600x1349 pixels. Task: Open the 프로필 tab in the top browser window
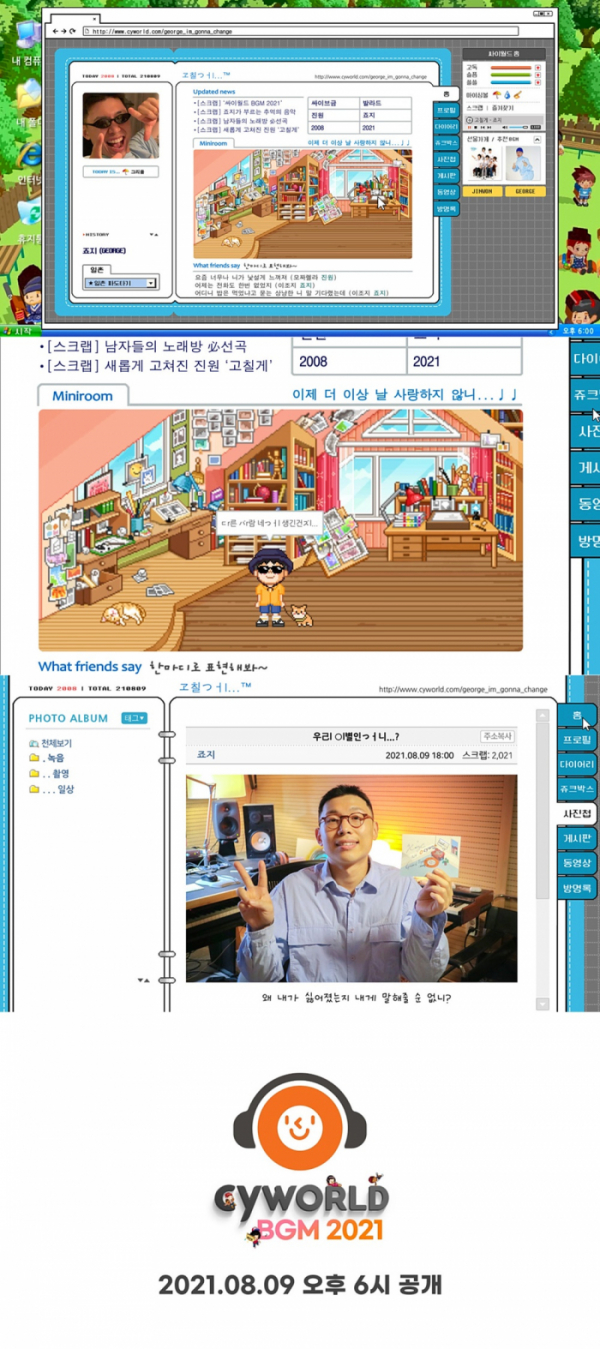446,110
